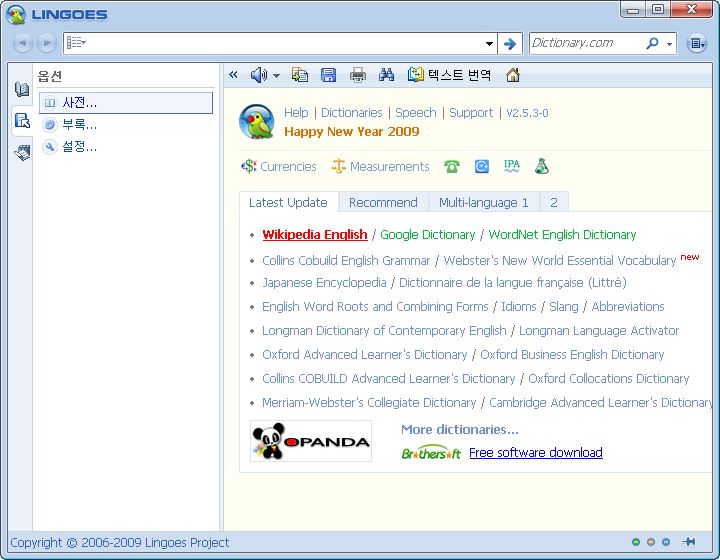Image resolution: width=720 pixels, height=560 pixels.
Task: Open Merriam-Webster's Collegiate Dictionary
Action: pos(369,403)
